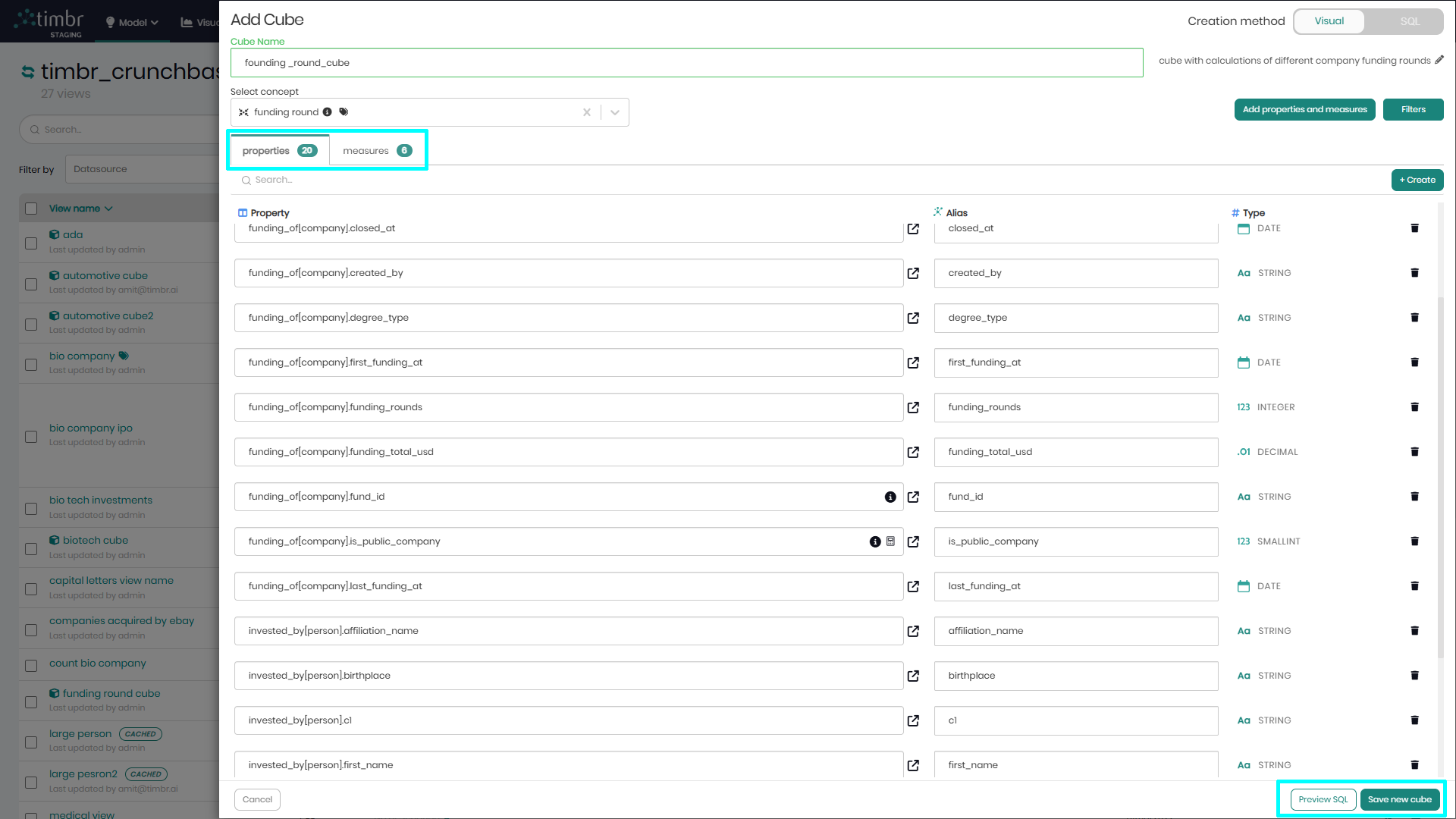Viewport: 1456px width, 819px height.
Task: Check the ada view checkbox
Action: pos(31,243)
